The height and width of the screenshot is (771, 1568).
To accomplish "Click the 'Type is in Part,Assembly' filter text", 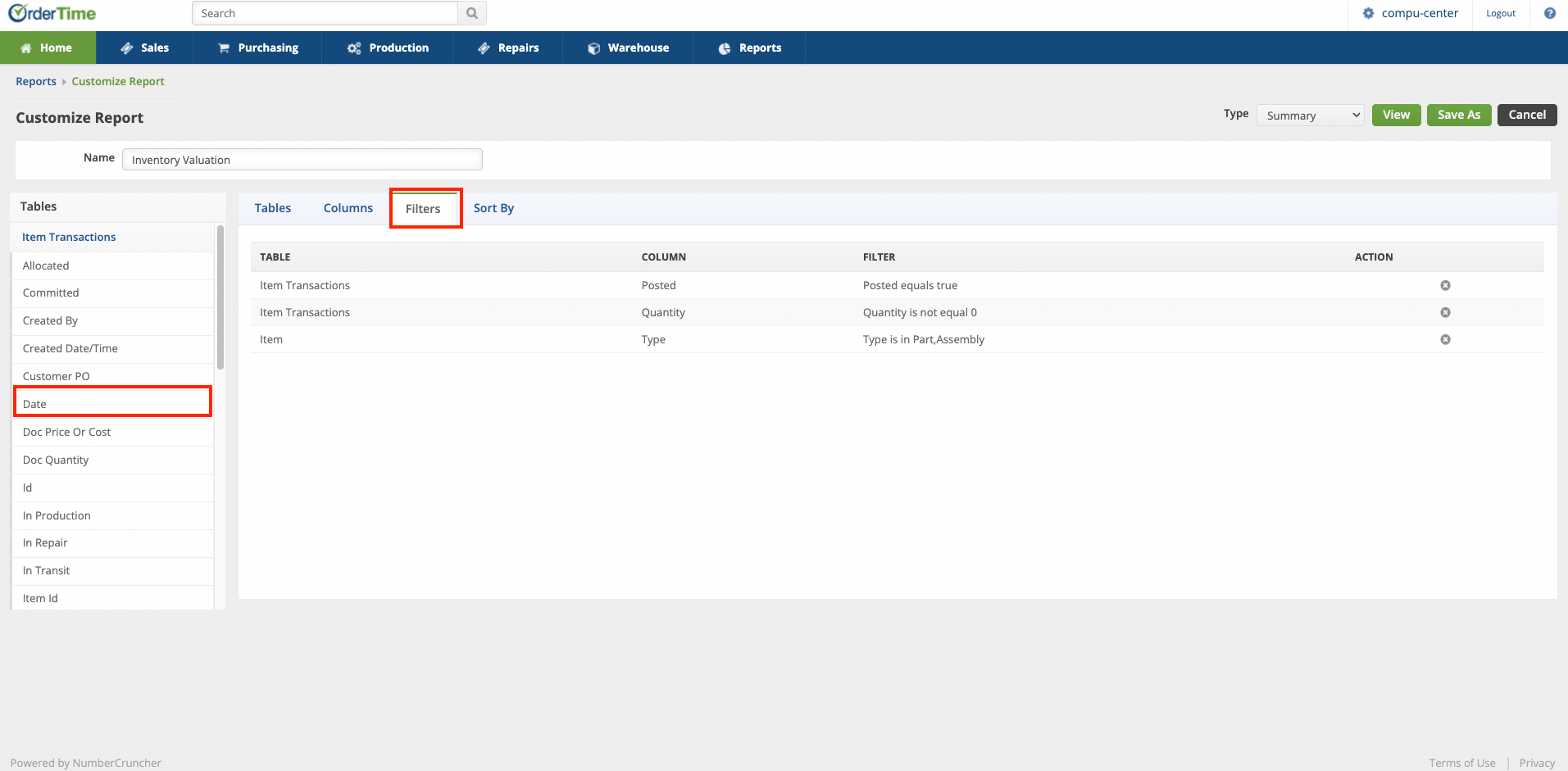I will coord(924,339).
